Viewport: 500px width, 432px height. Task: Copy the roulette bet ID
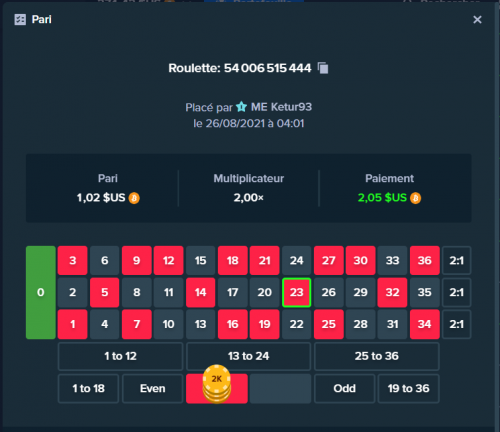tap(323, 68)
